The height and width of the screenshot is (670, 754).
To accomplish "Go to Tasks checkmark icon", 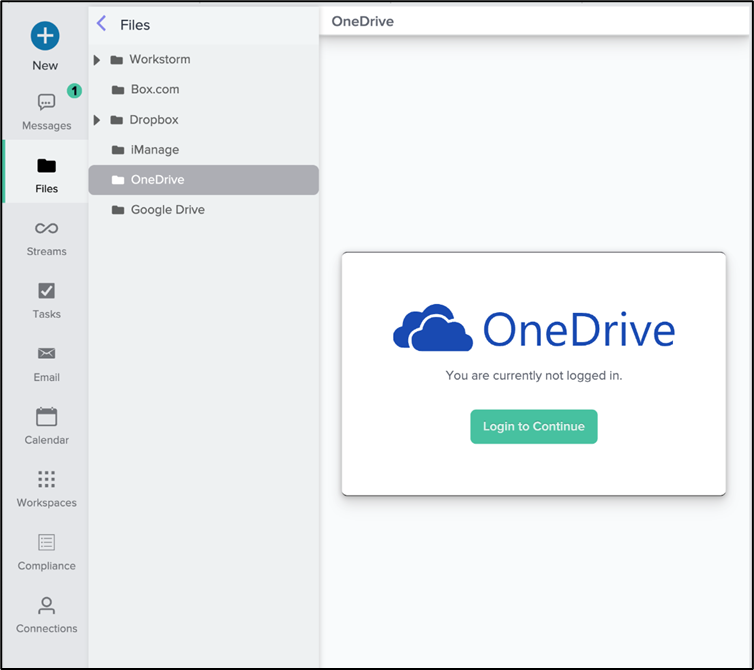I will pyautogui.click(x=47, y=291).
